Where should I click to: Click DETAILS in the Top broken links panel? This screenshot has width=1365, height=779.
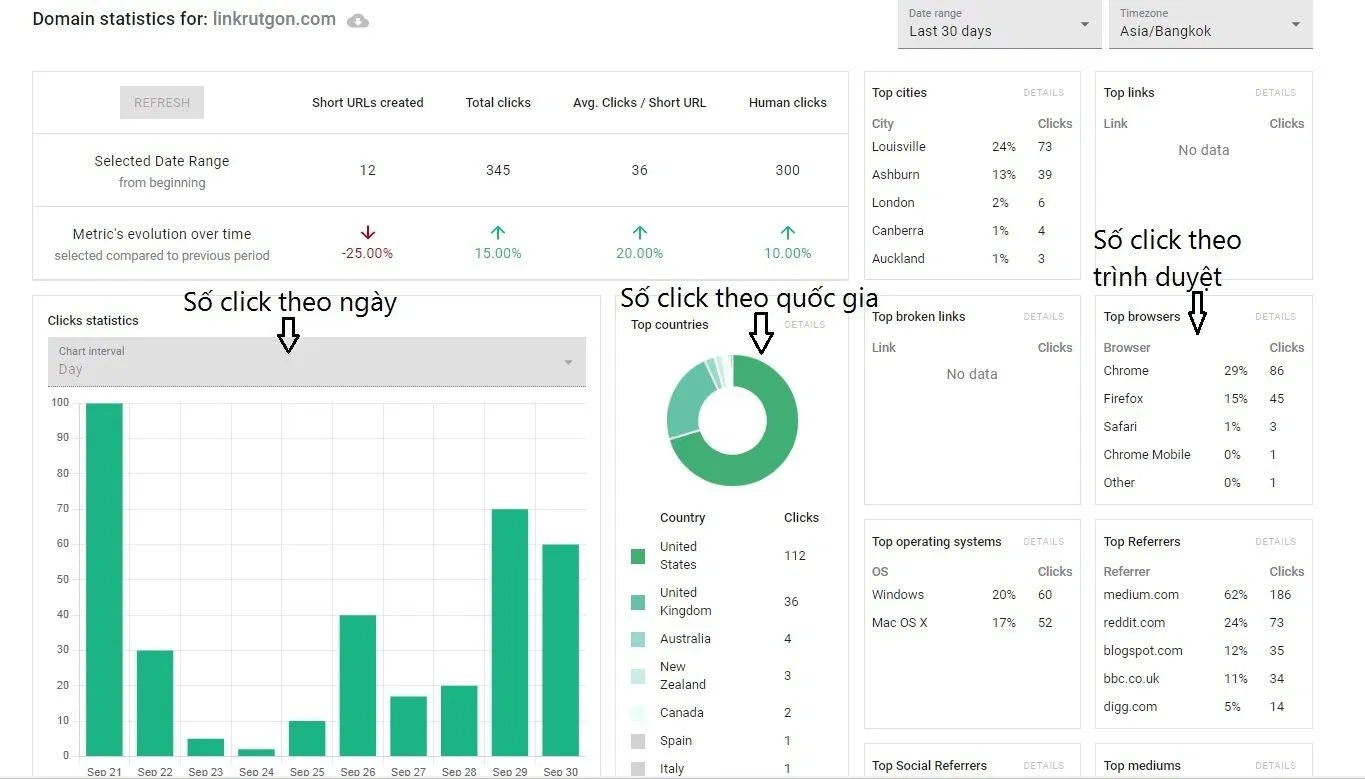tap(1043, 317)
